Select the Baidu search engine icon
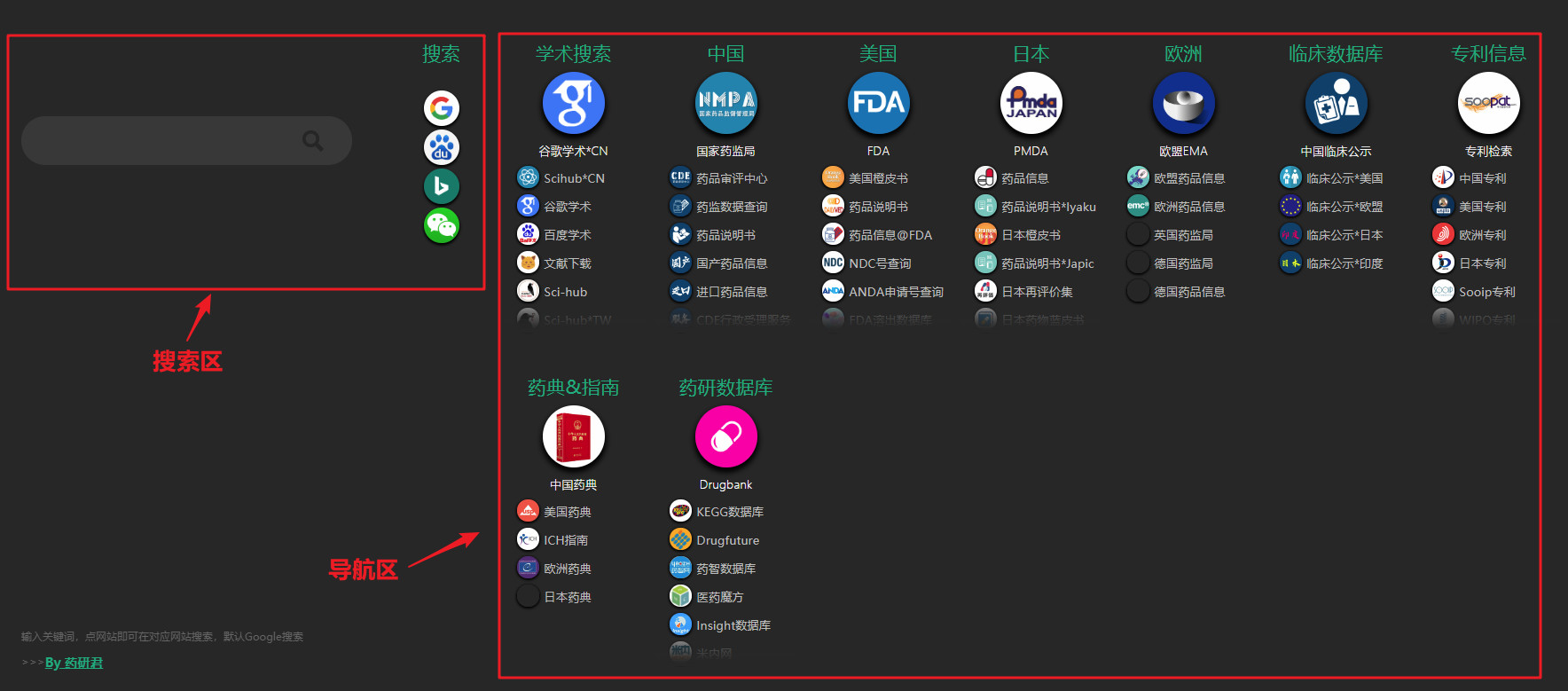Viewport: 1568px width, 691px height. [441, 147]
